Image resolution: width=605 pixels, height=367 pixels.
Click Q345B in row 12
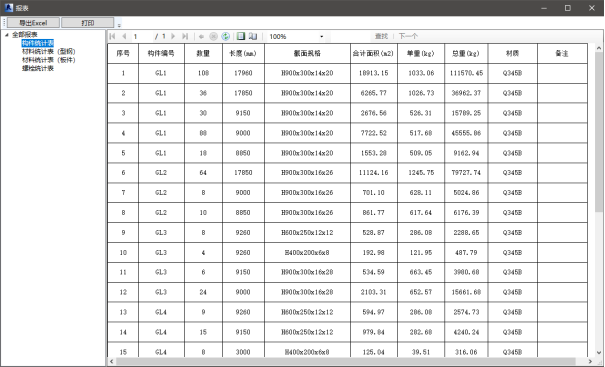tap(512, 292)
